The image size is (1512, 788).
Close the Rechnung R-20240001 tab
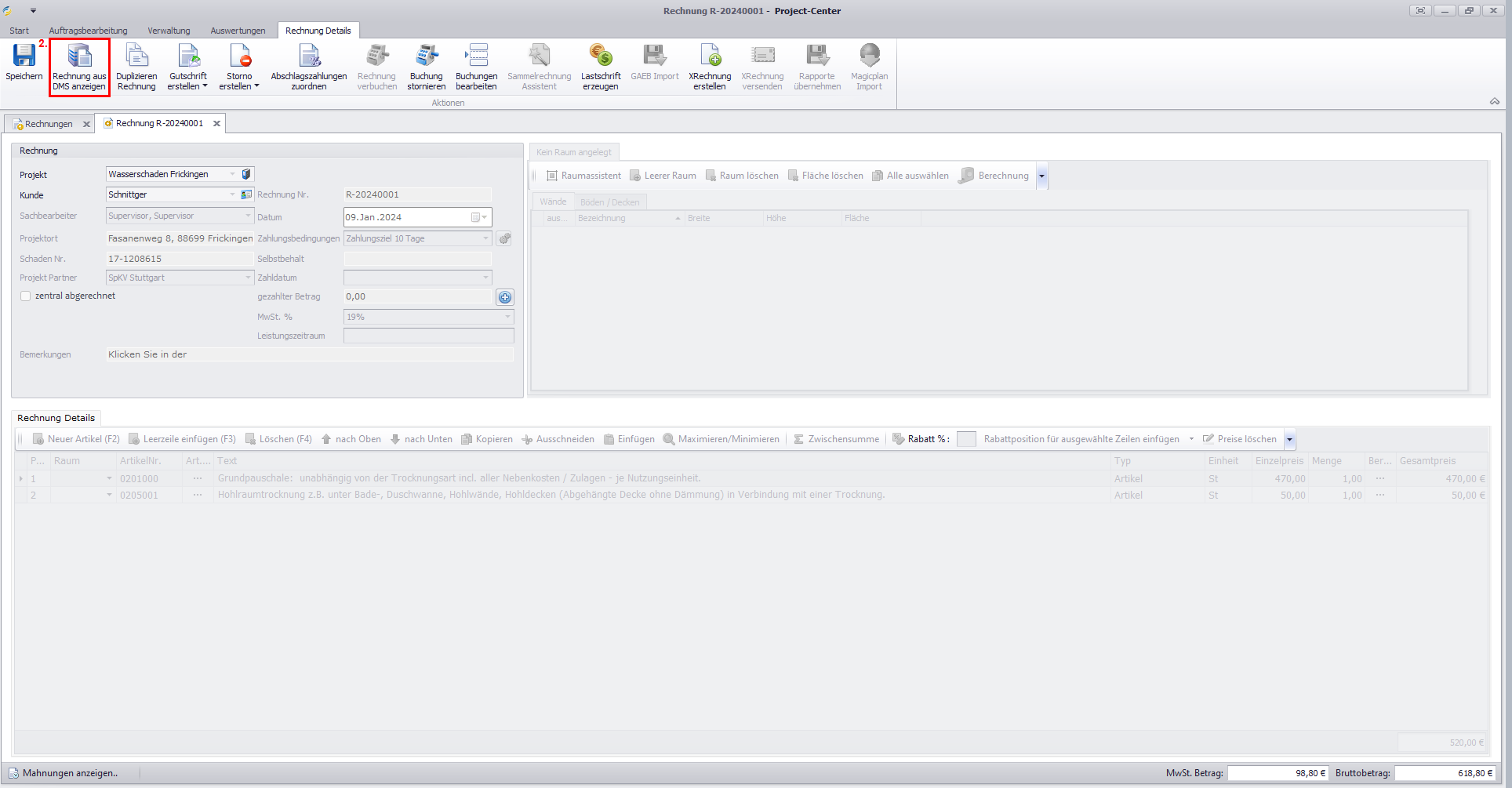click(x=217, y=124)
